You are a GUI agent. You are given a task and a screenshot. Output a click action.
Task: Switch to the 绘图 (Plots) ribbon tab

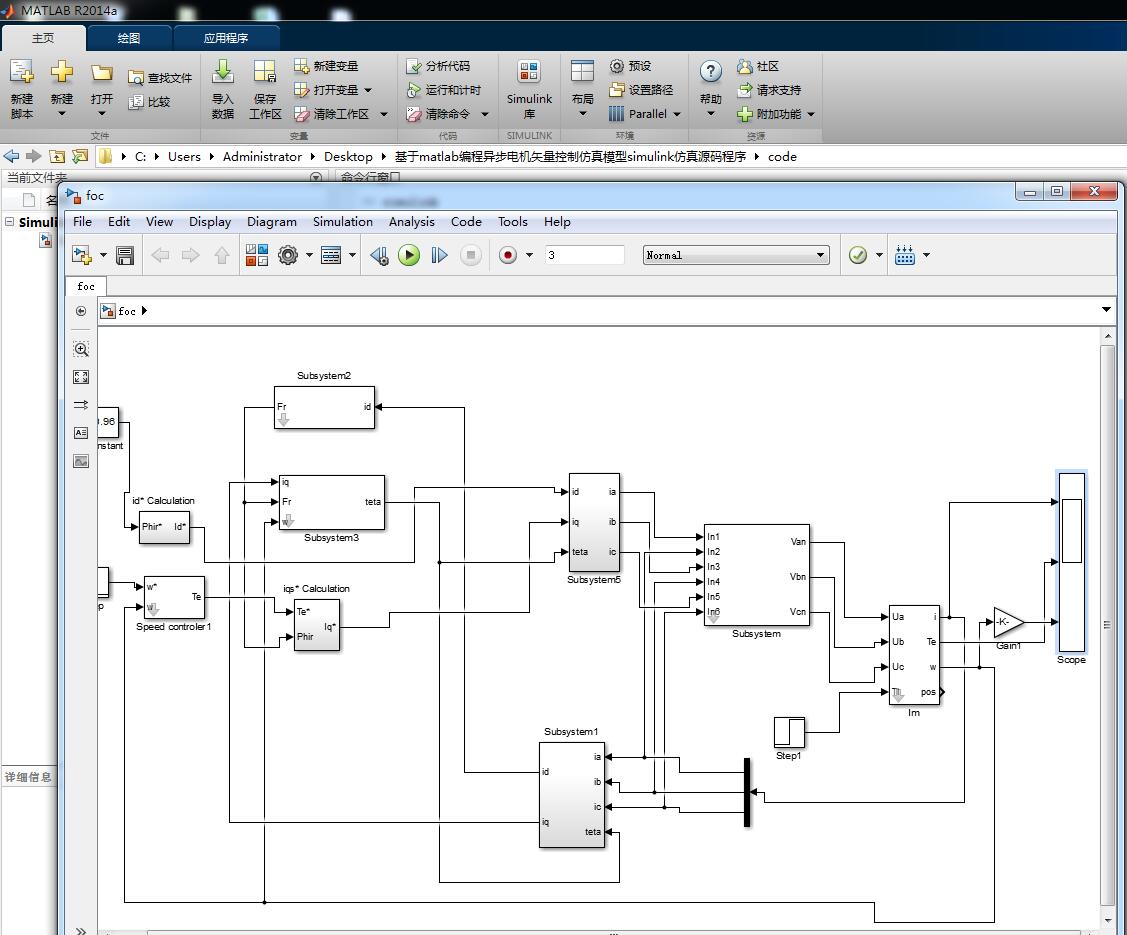point(129,38)
